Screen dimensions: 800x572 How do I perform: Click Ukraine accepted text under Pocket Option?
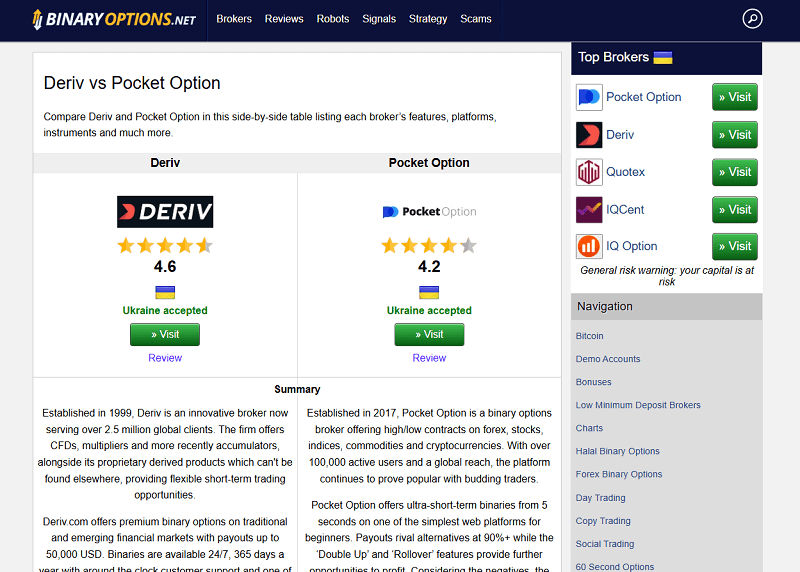(429, 311)
